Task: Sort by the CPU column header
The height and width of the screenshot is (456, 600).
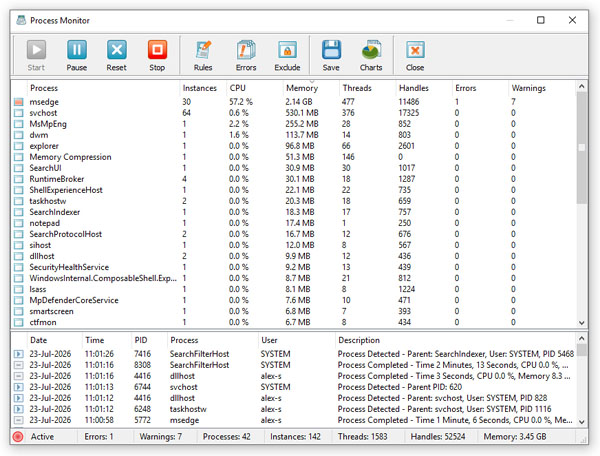Action: click(254, 88)
